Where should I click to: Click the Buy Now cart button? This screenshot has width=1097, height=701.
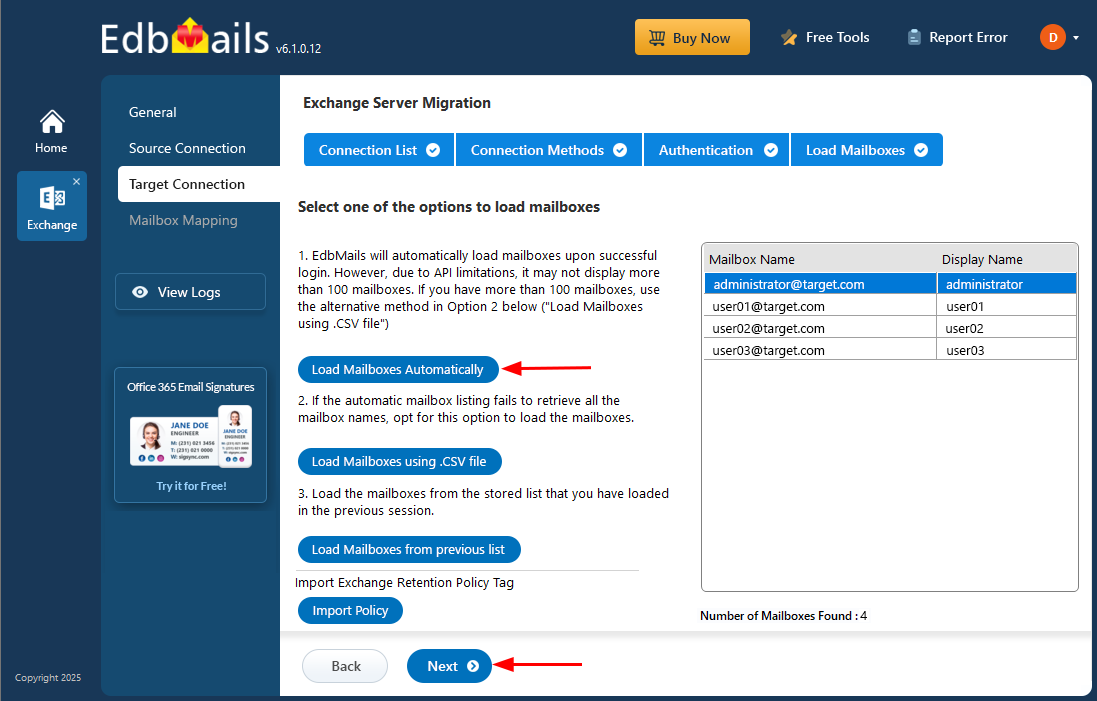click(691, 38)
